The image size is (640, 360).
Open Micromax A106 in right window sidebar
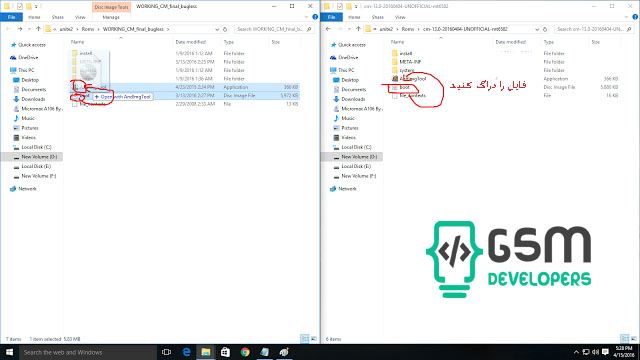tap(358, 109)
